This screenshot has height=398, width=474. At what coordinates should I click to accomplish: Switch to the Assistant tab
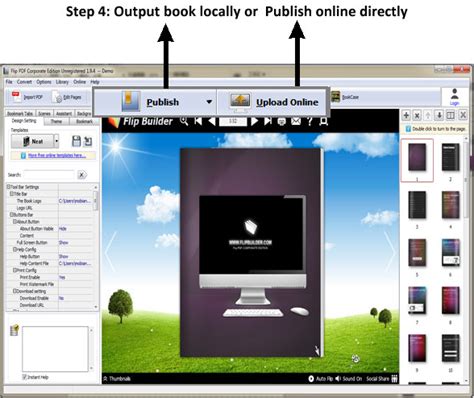tap(64, 114)
